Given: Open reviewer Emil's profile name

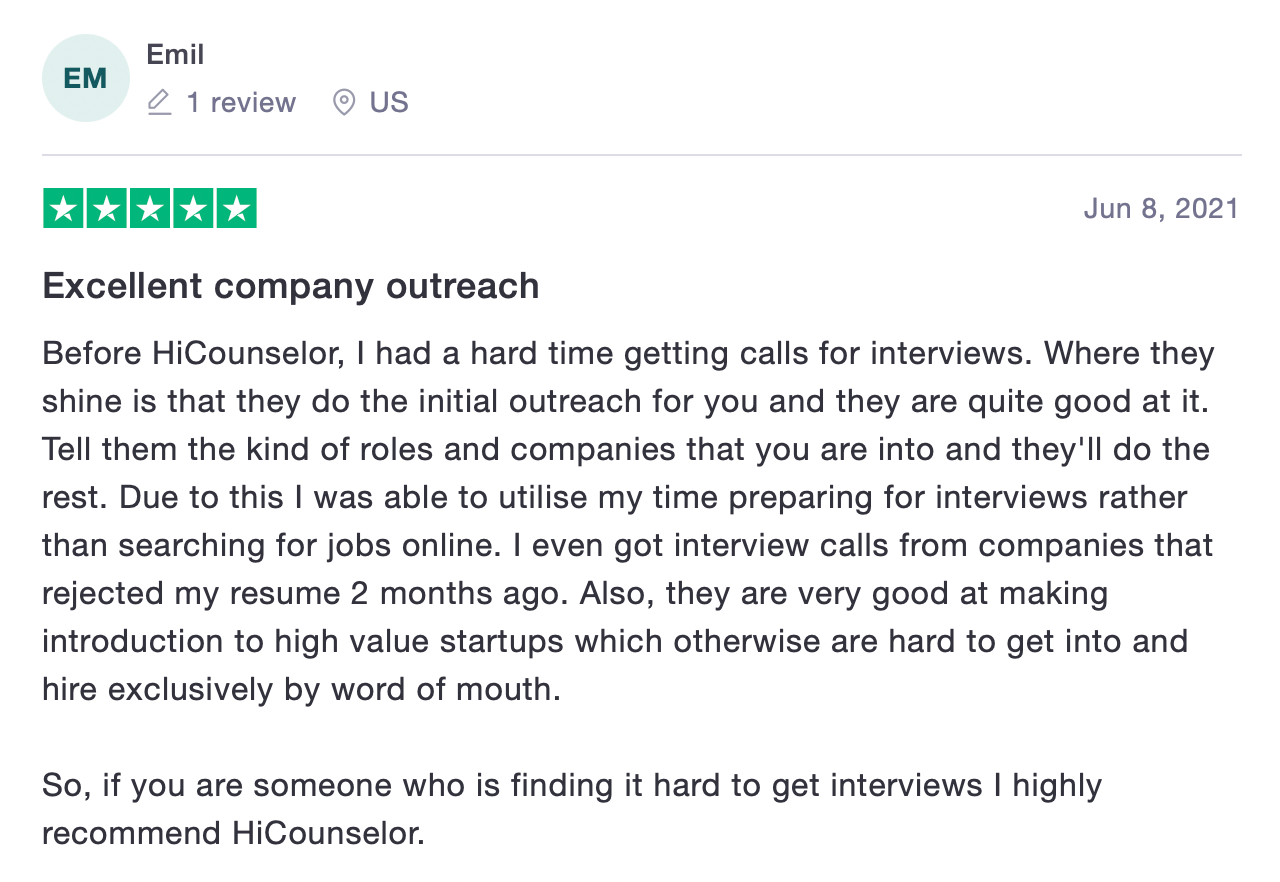Looking at the screenshot, I should point(175,54).
